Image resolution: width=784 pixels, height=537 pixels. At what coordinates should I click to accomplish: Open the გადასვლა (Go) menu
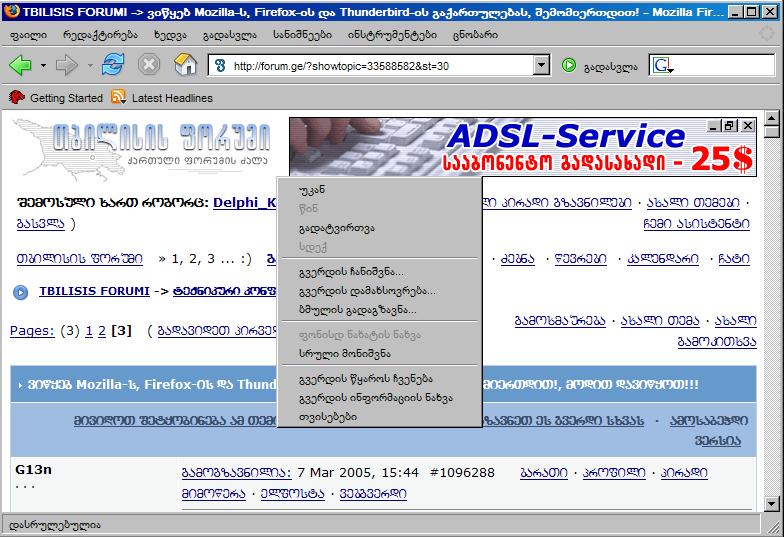coord(230,34)
